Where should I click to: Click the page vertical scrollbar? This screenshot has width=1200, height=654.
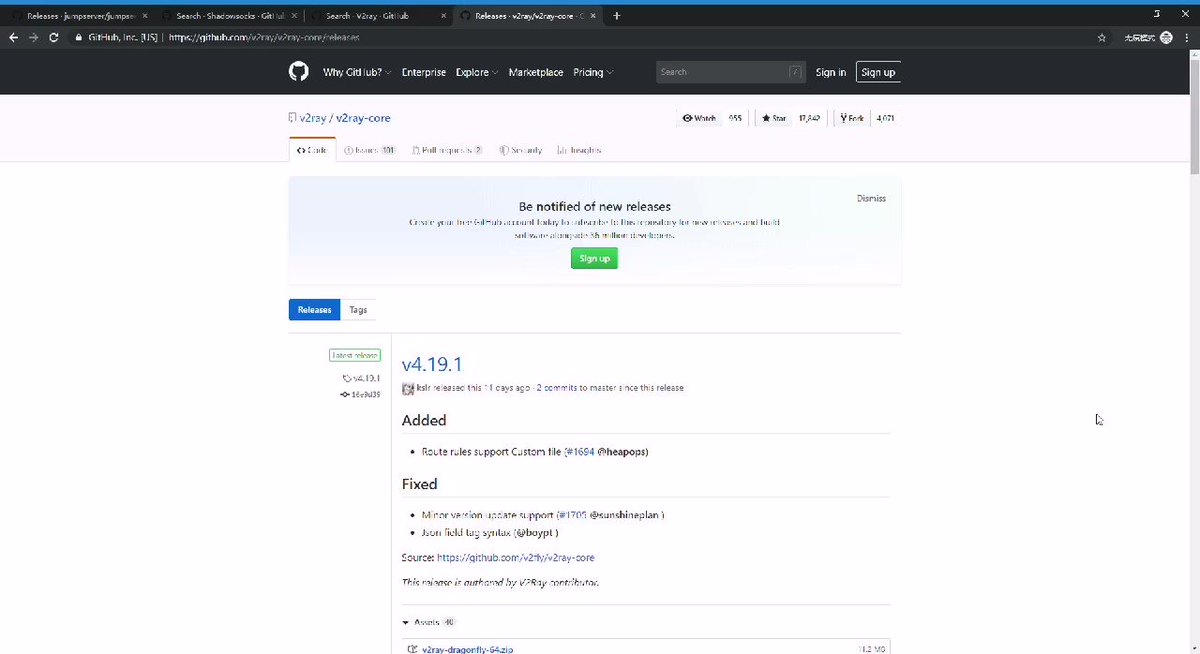pos(1194,115)
